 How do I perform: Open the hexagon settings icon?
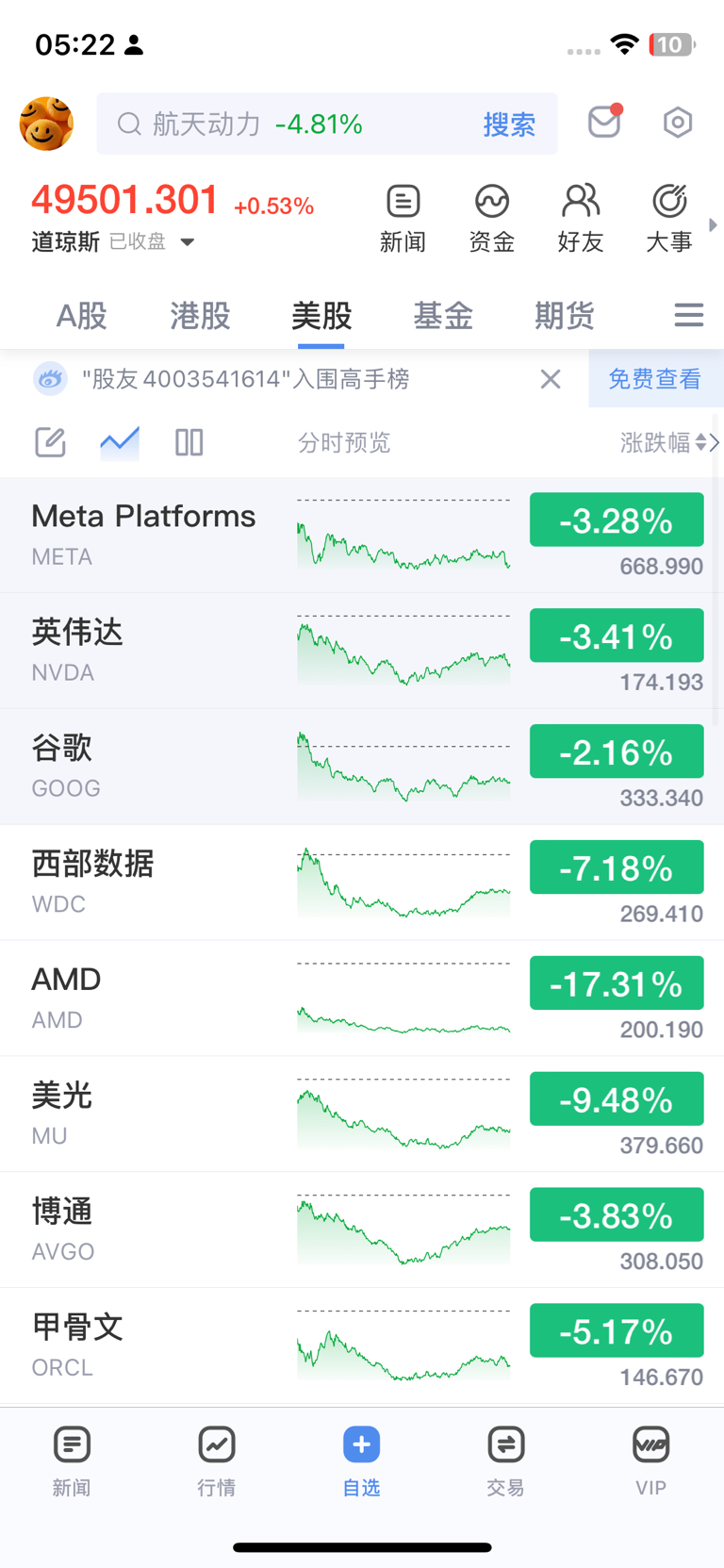(x=677, y=123)
